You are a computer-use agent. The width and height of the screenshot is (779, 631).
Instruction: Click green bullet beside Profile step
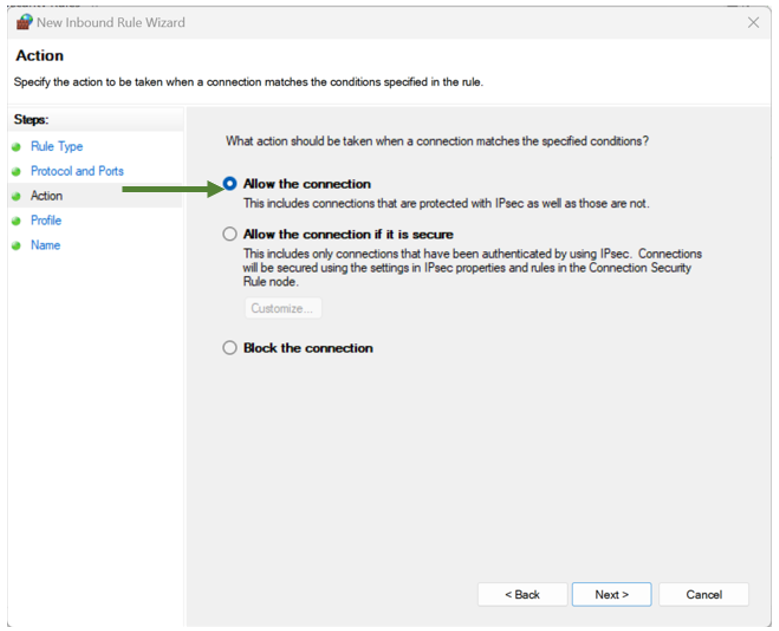16,221
